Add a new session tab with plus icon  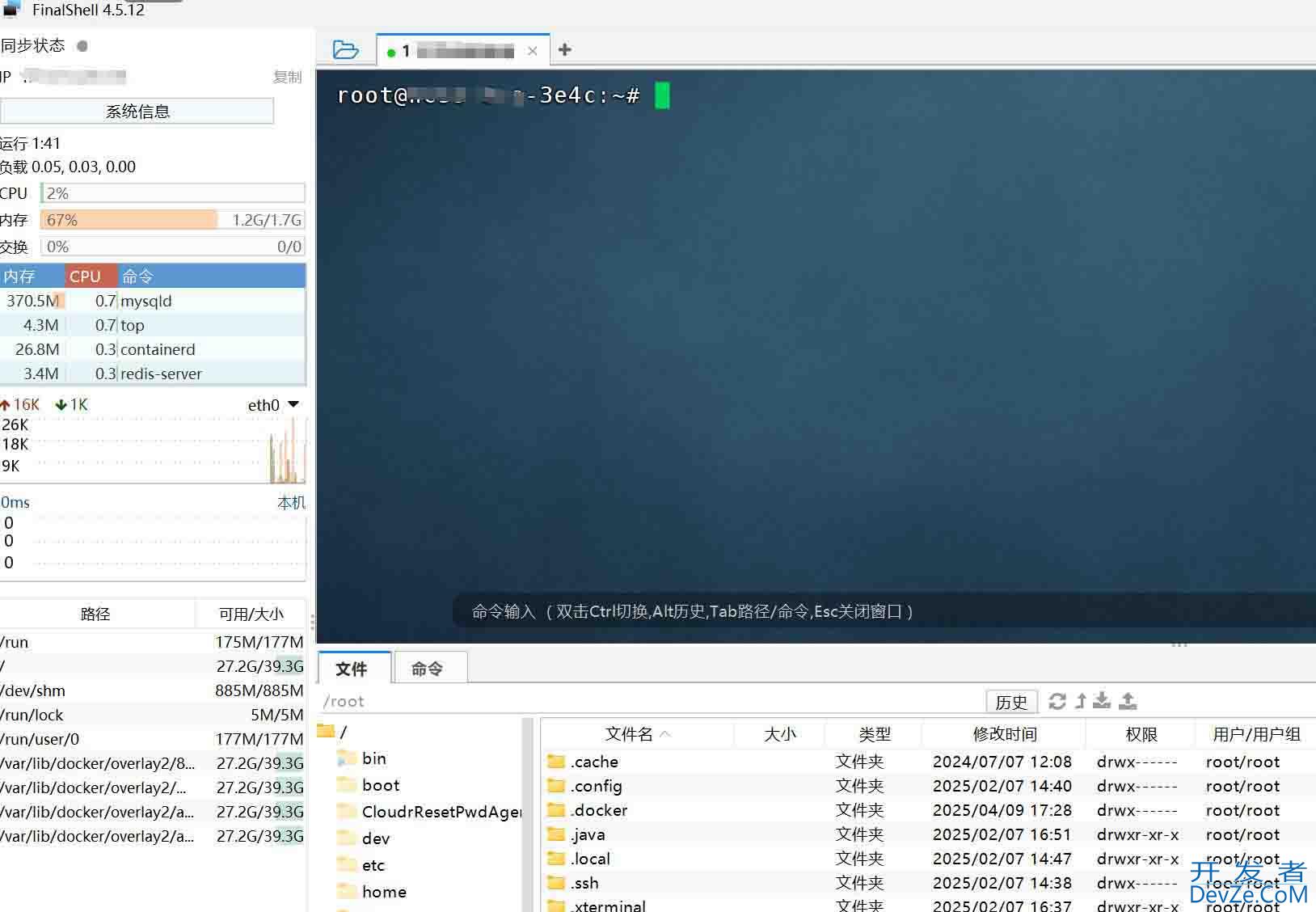tap(565, 50)
